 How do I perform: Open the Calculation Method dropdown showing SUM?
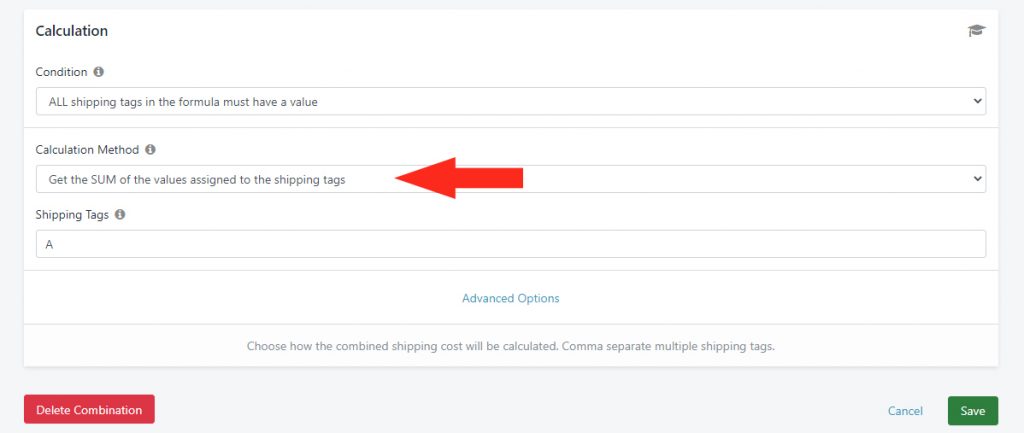(x=511, y=179)
